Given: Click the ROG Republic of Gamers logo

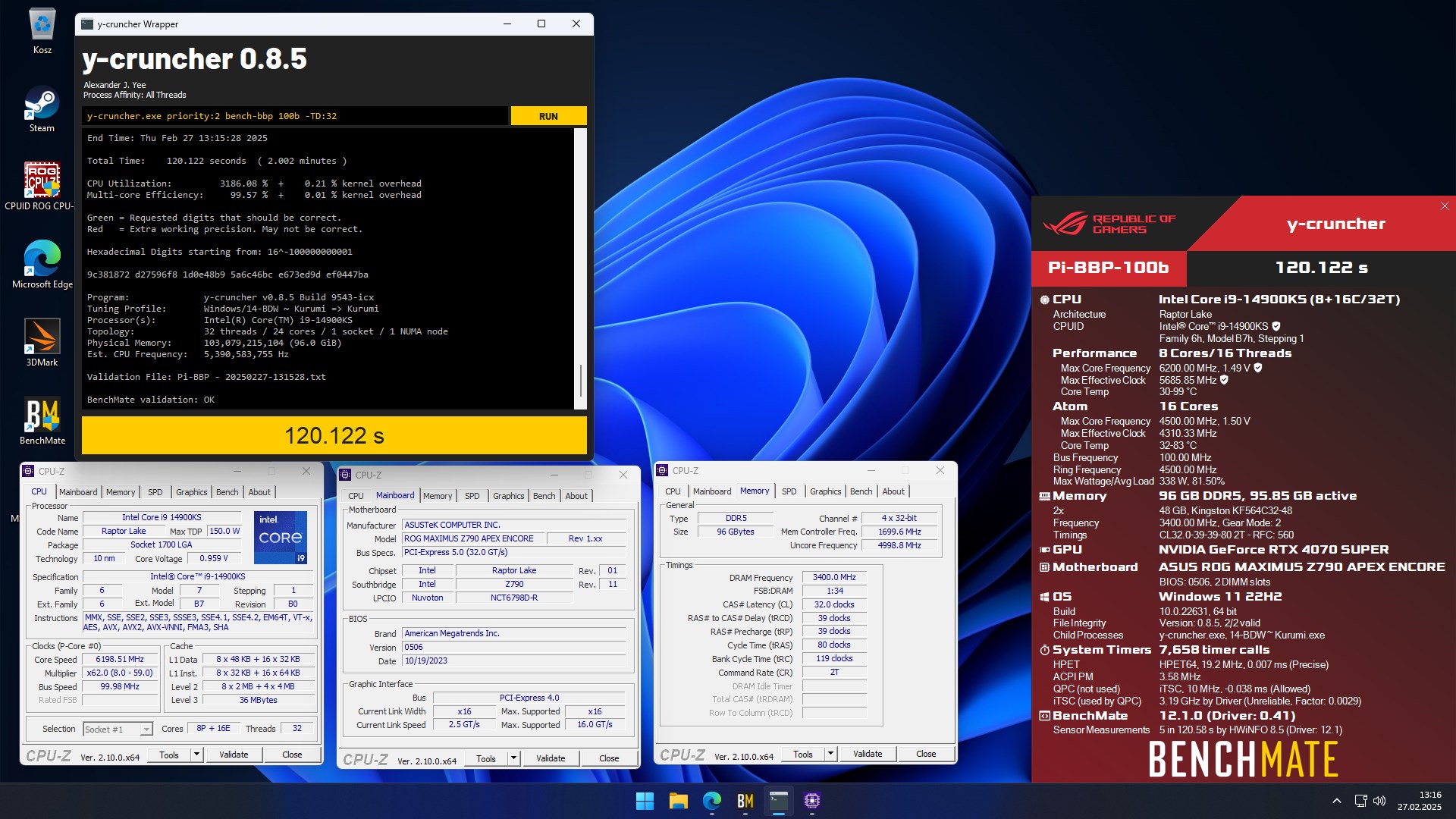Looking at the screenshot, I should [x=1109, y=224].
